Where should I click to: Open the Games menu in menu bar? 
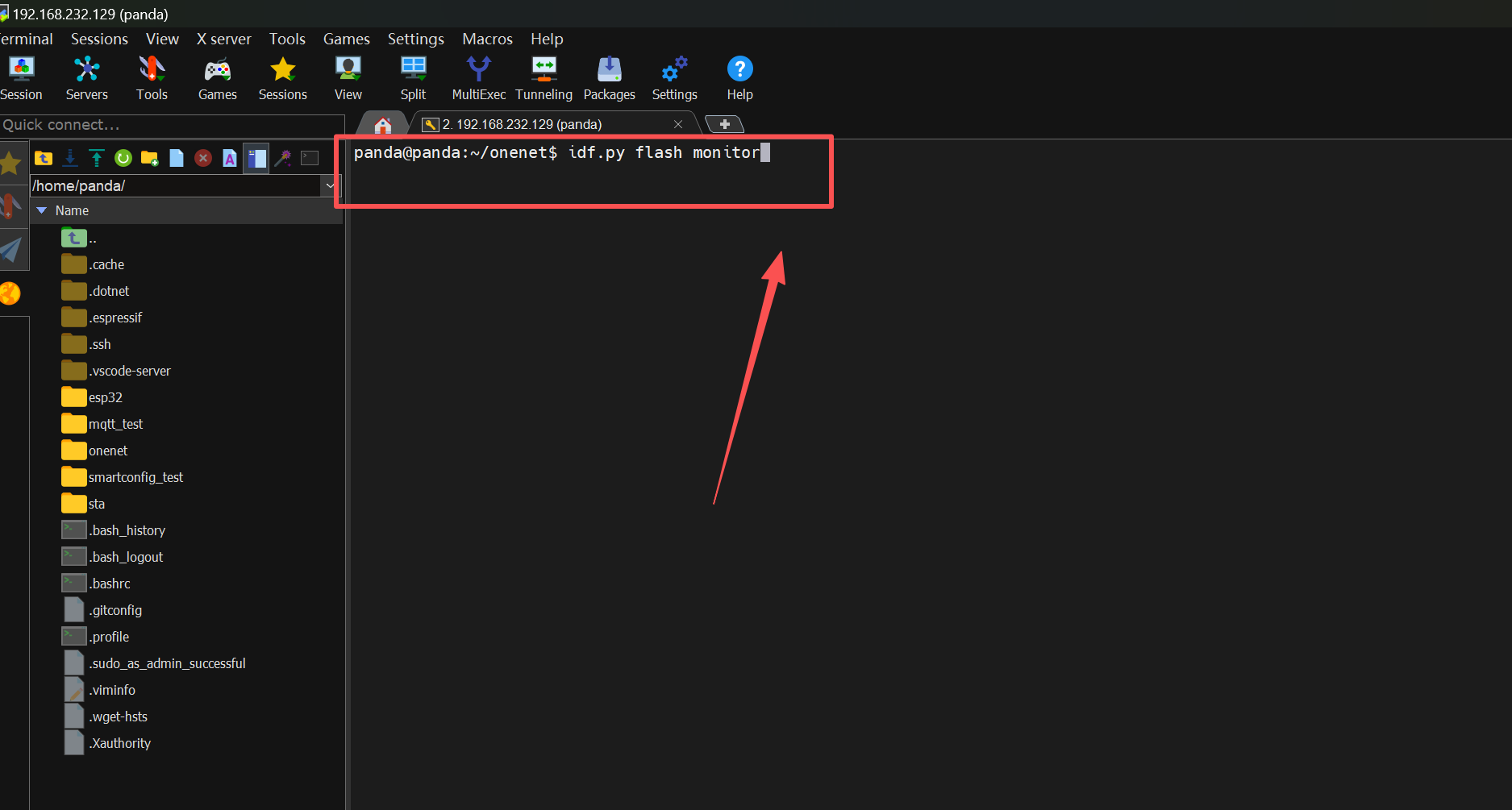point(346,39)
